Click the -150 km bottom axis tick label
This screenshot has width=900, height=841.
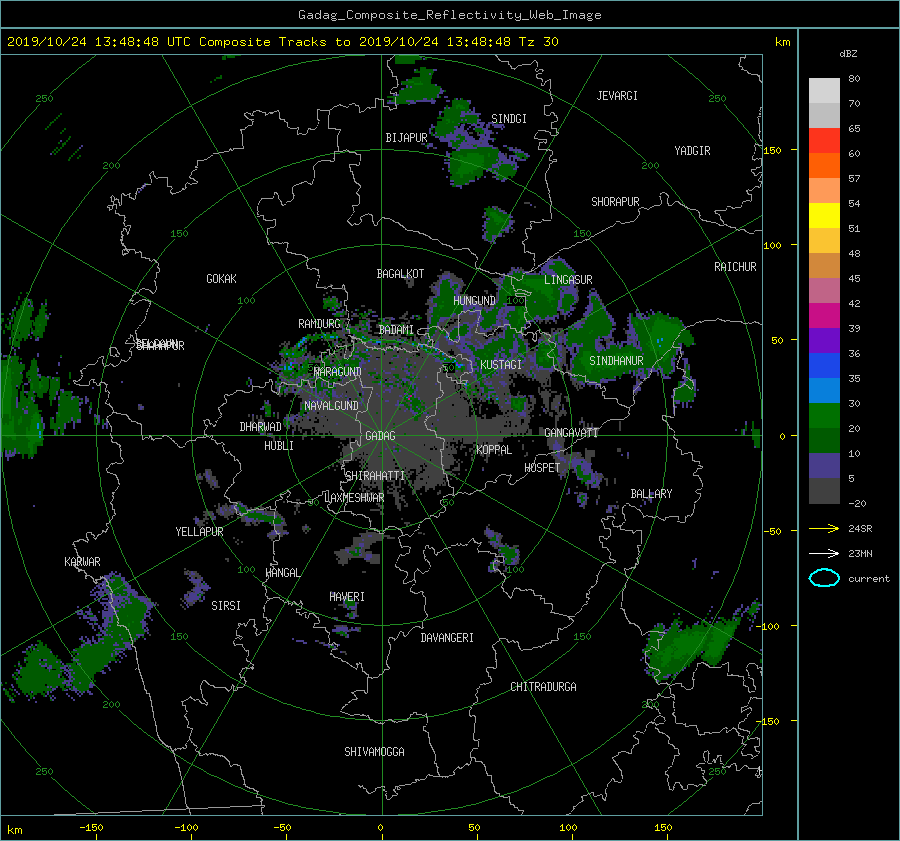(91, 827)
